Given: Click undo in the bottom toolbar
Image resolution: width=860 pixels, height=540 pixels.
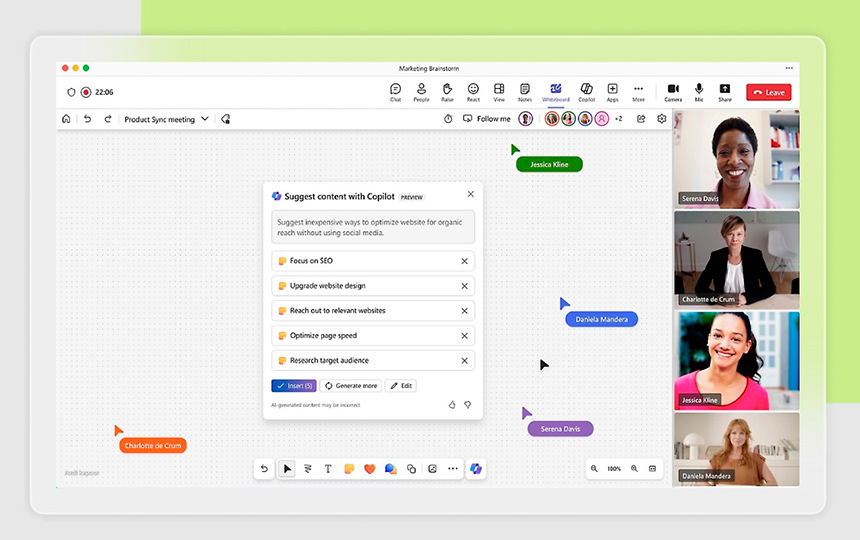Looking at the screenshot, I should (x=264, y=469).
